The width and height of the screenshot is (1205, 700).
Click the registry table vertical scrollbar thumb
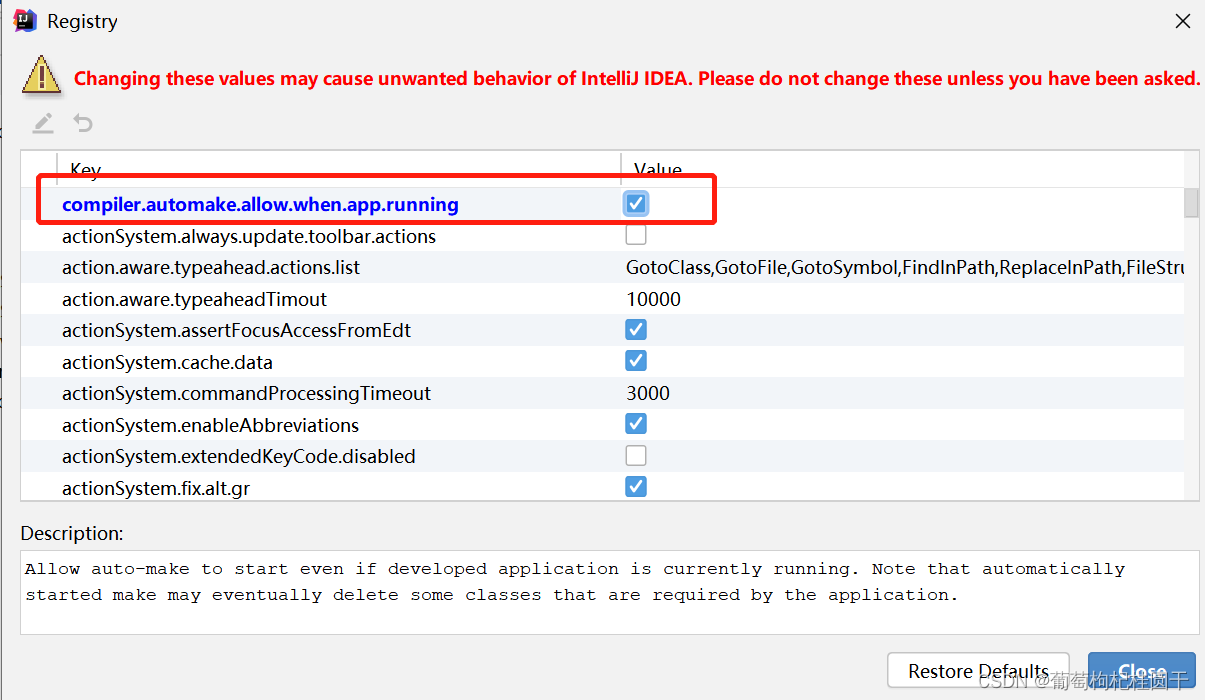(1191, 203)
